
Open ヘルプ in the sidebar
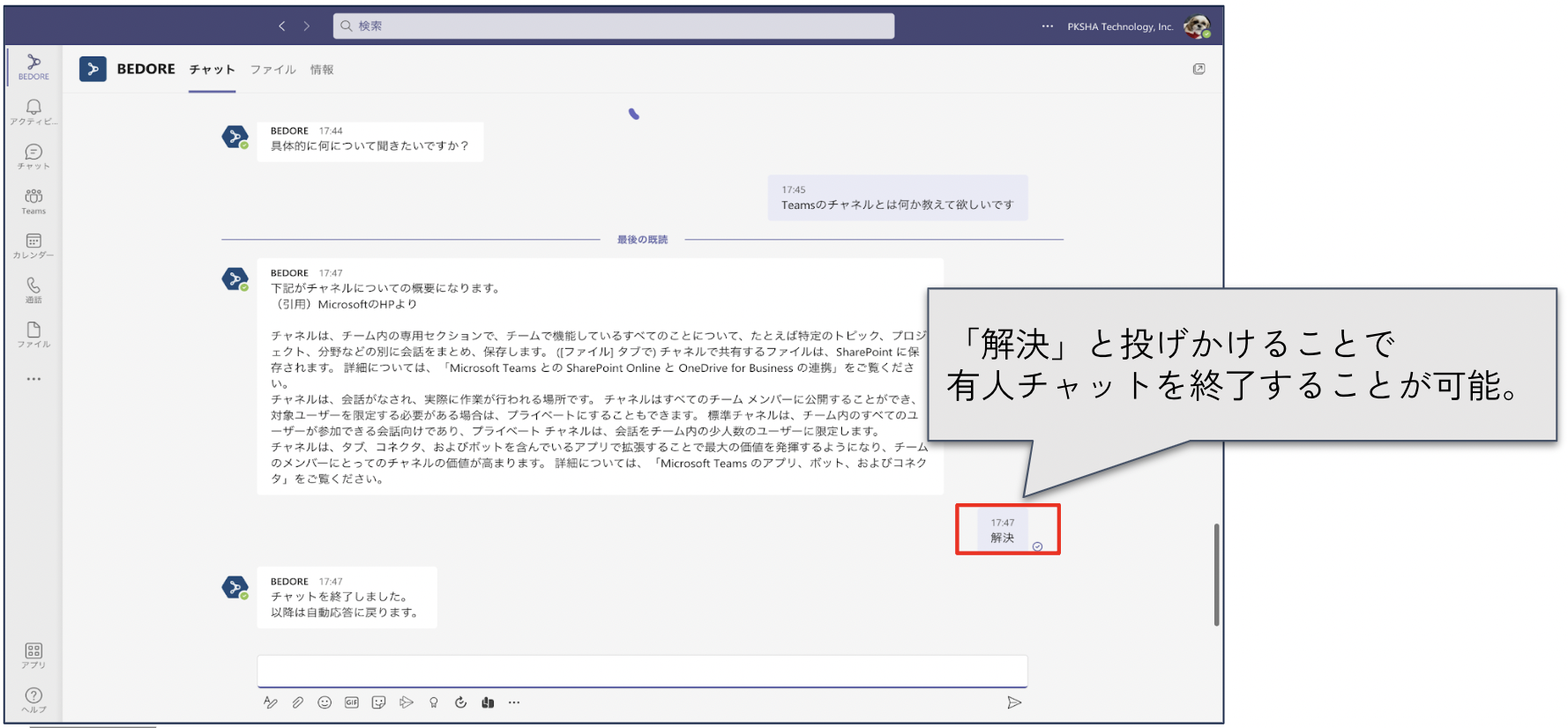pyautogui.click(x=34, y=701)
